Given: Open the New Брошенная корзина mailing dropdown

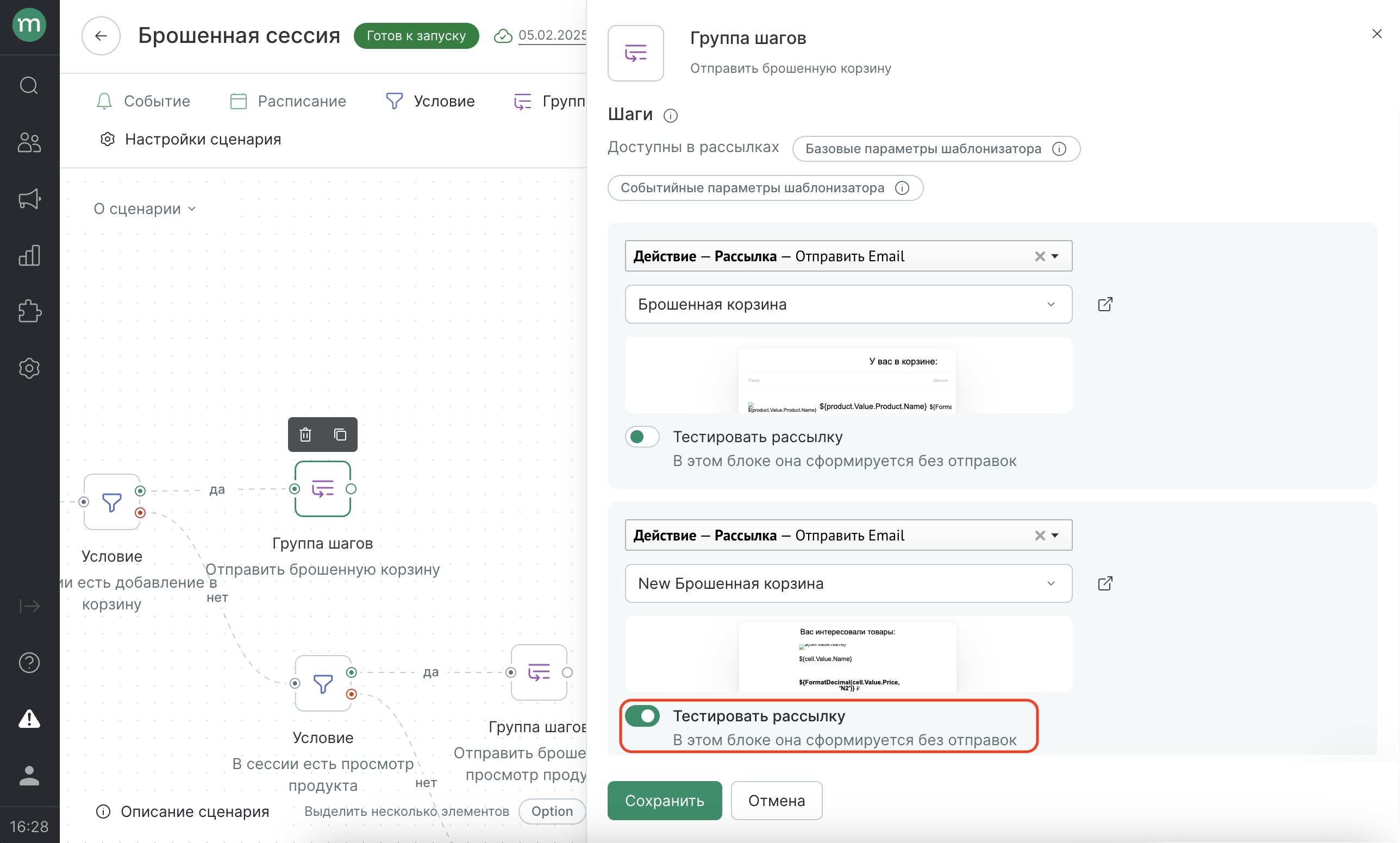Looking at the screenshot, I should 848,583.
